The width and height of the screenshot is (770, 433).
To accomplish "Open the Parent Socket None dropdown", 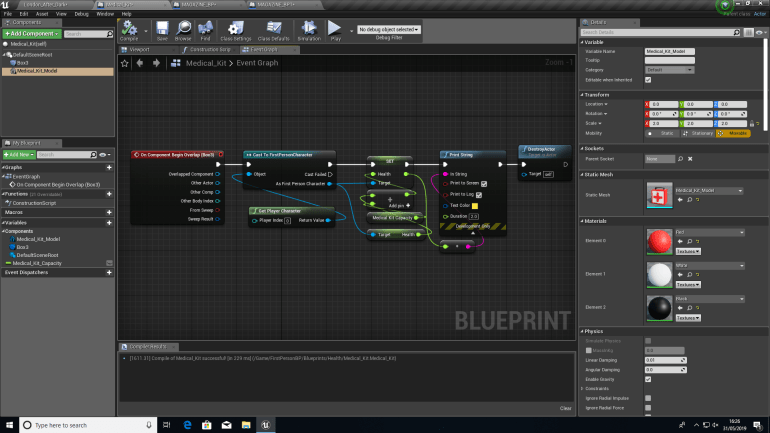I will [x=660, y=159].
